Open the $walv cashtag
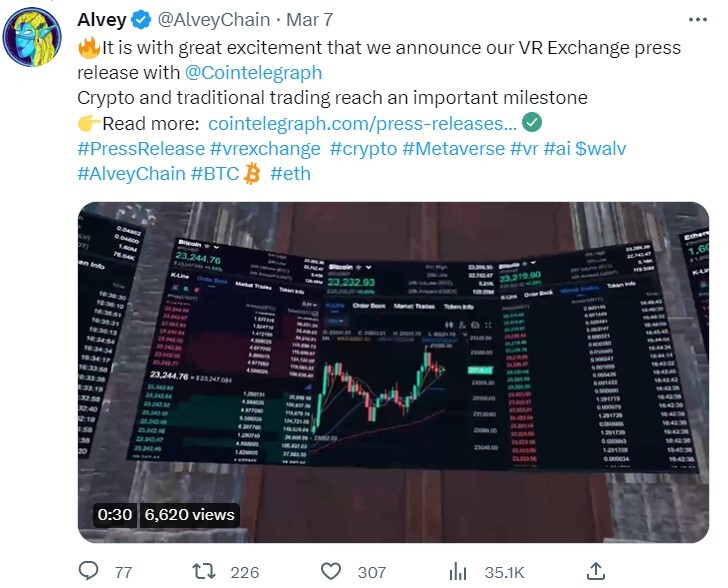 [x=600, y=149]
